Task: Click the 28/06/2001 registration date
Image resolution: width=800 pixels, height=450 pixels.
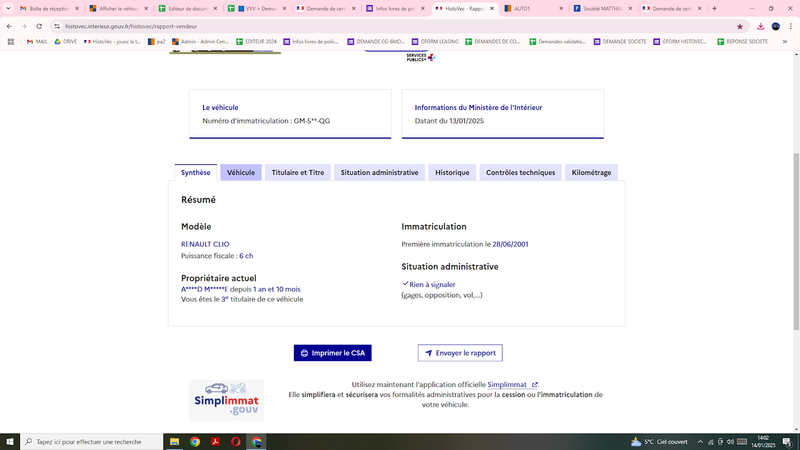Action: pyautogui.click(x=510, y=244)
